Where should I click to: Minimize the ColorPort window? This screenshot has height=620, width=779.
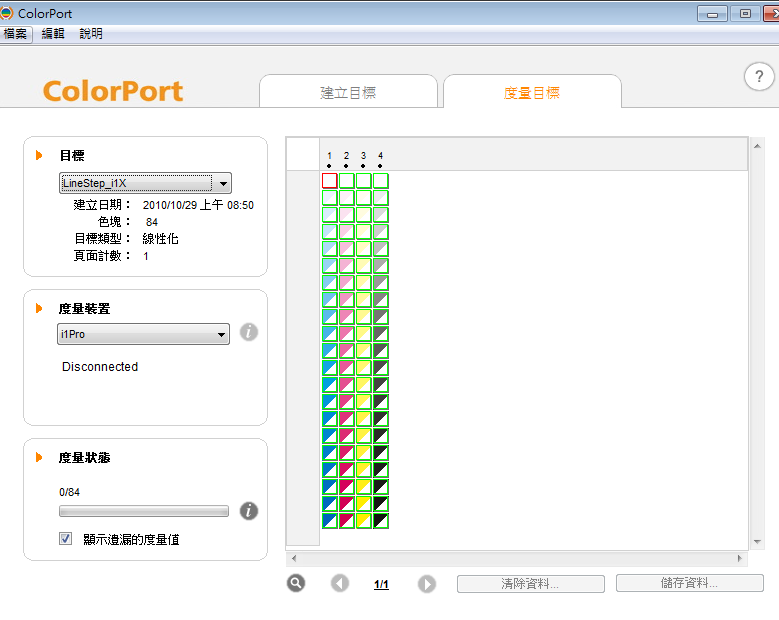[x=712, y=14]
